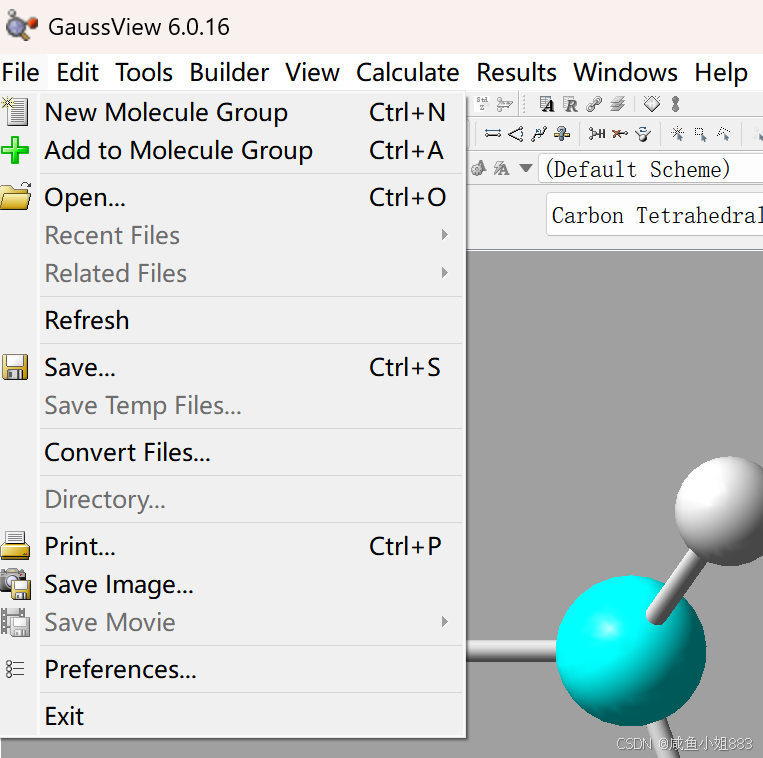Choose the select-atoms-by-click tool

[677, 133]
